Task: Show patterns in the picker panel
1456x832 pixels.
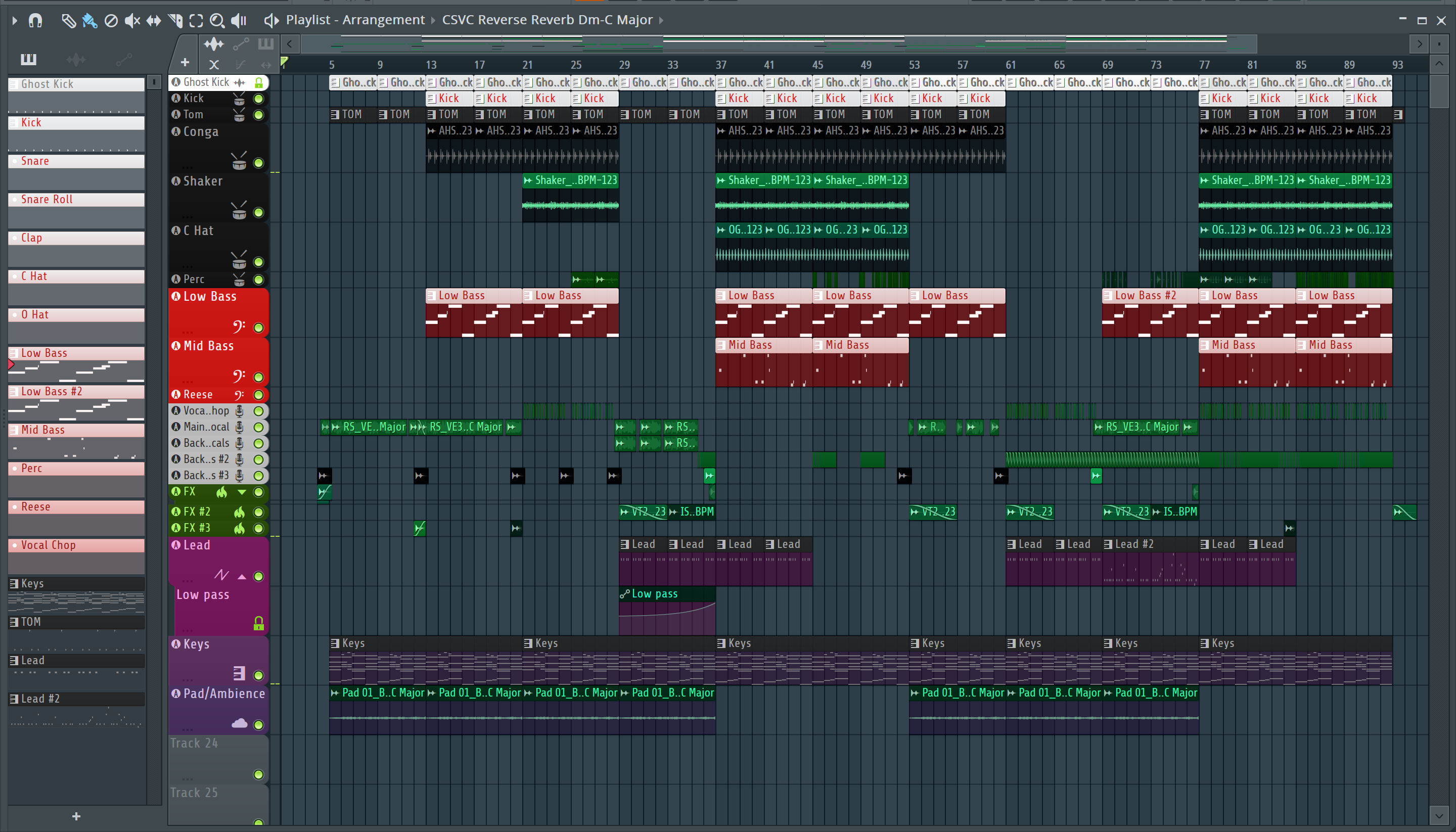Action: (x=29, y=59)
